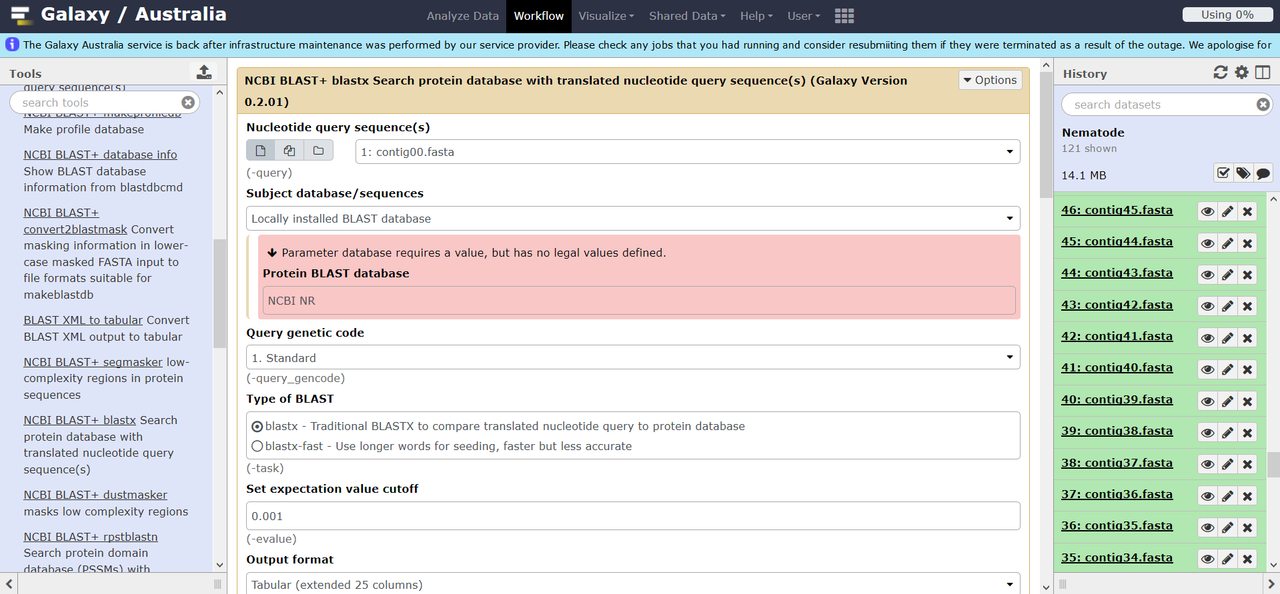This screenshot has height=594, width=1280.
Task: Delete dataset contig44.fasta
Action: click(1248, 243)
